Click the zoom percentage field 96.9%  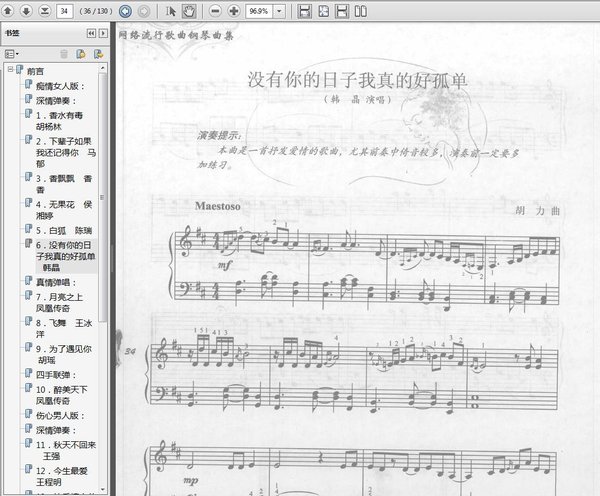259,11
